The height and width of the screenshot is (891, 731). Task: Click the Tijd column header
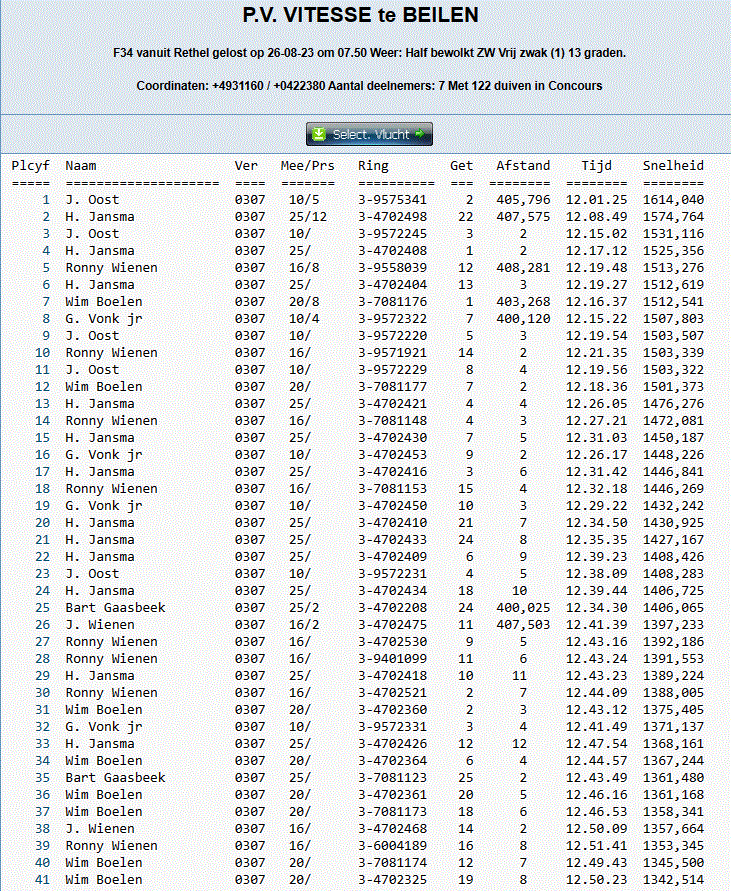pyautogui.click(x=597, y=166)
